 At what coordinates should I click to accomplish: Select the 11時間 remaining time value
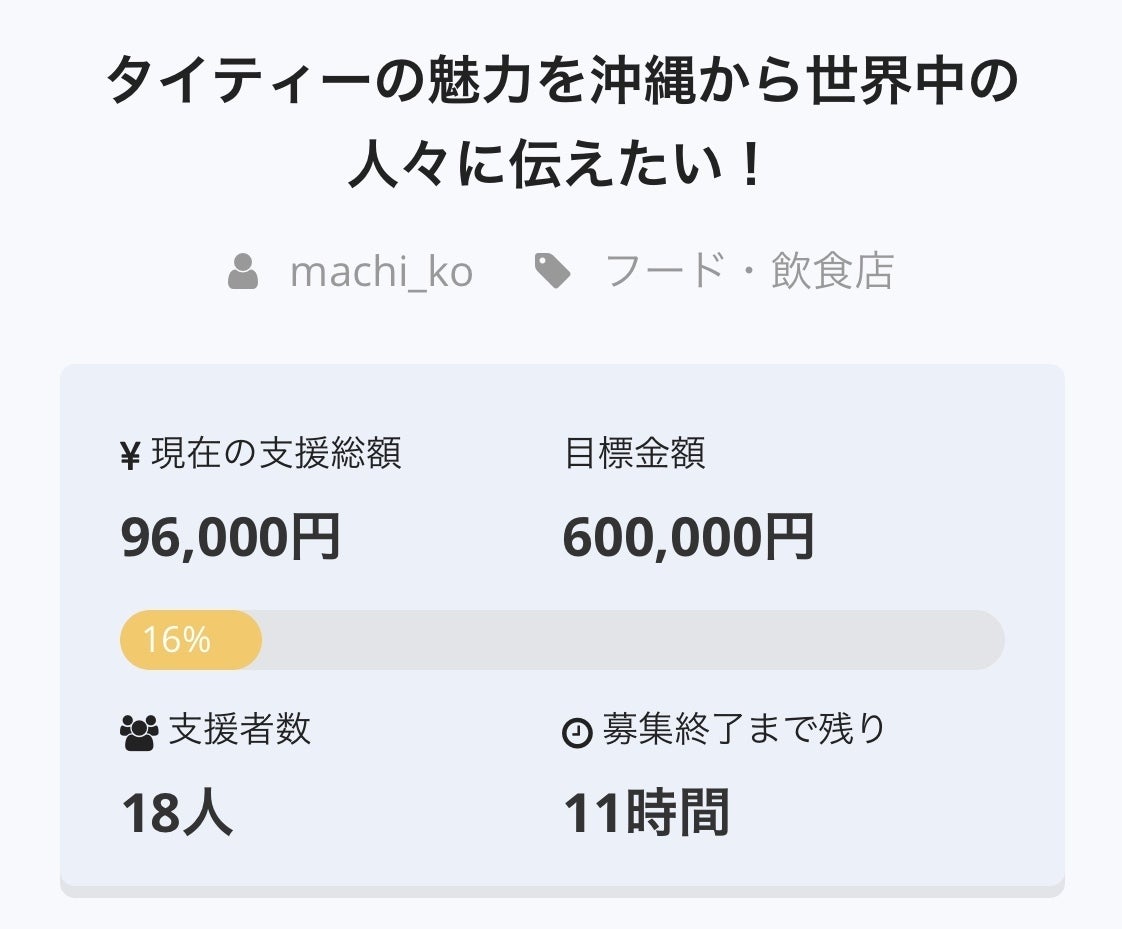coord(646,813)
